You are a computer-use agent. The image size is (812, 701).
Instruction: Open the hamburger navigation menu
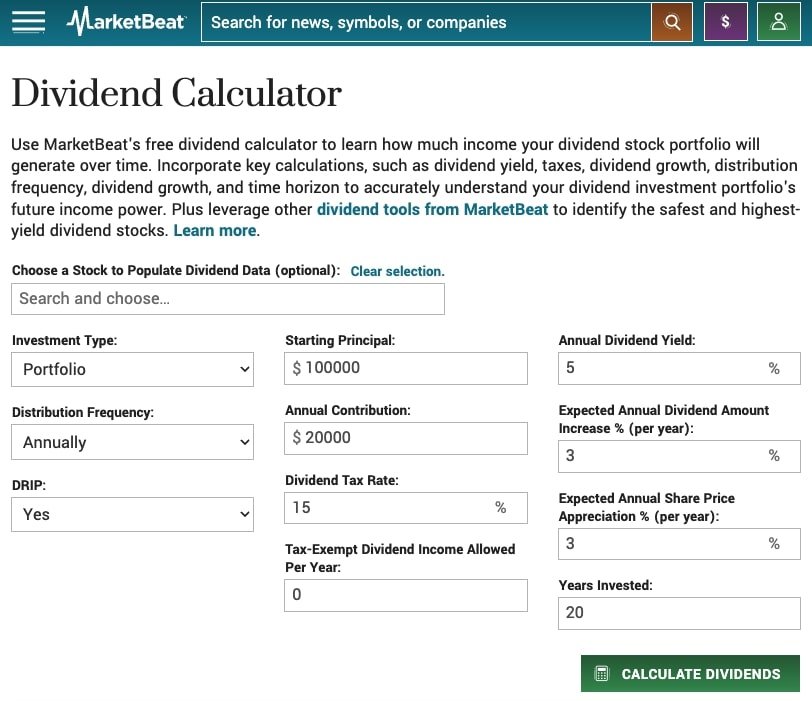tap(28, 21)
